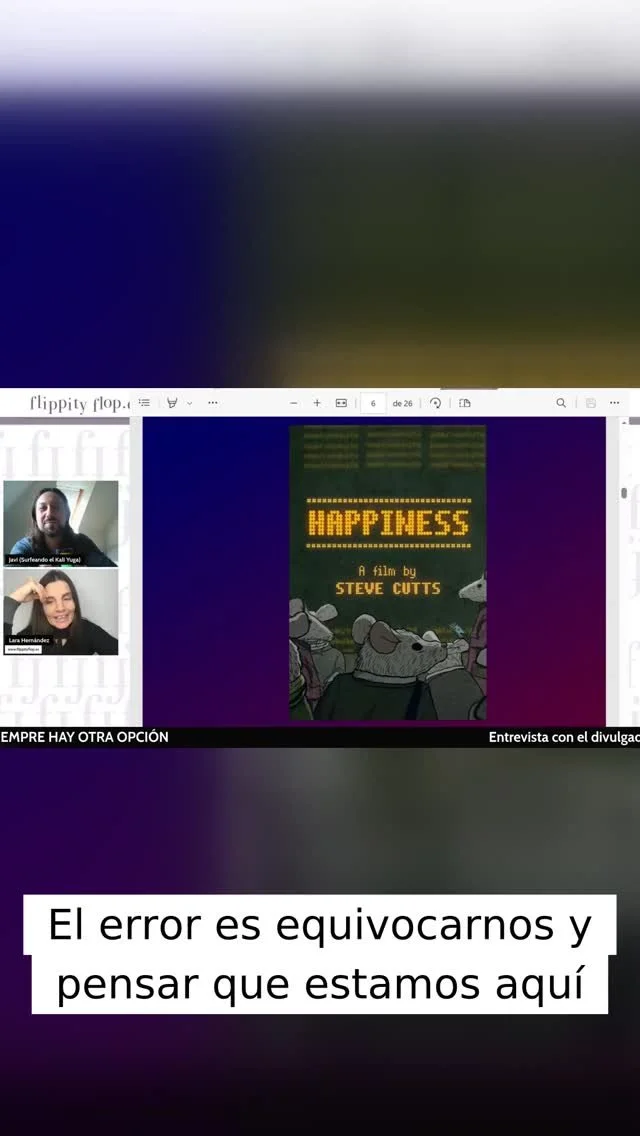Select the highlighter drawing tool
The image size is (640, 1136).
(x=172, y=403)
